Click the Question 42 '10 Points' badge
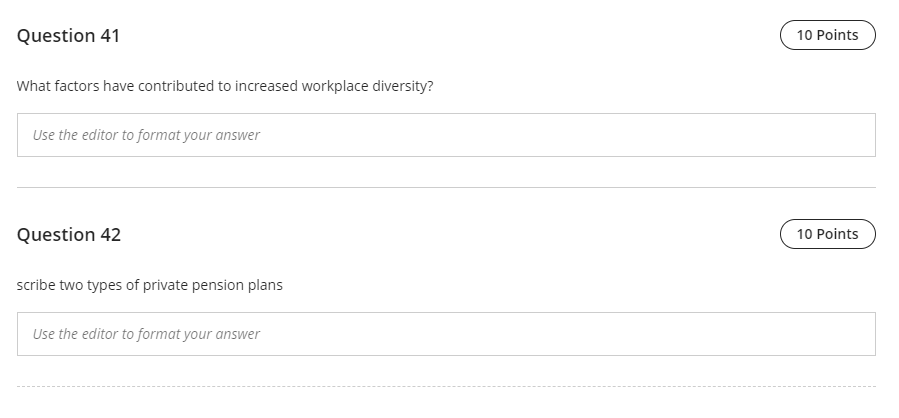899x418 pixels. click(x=827, y=234)
